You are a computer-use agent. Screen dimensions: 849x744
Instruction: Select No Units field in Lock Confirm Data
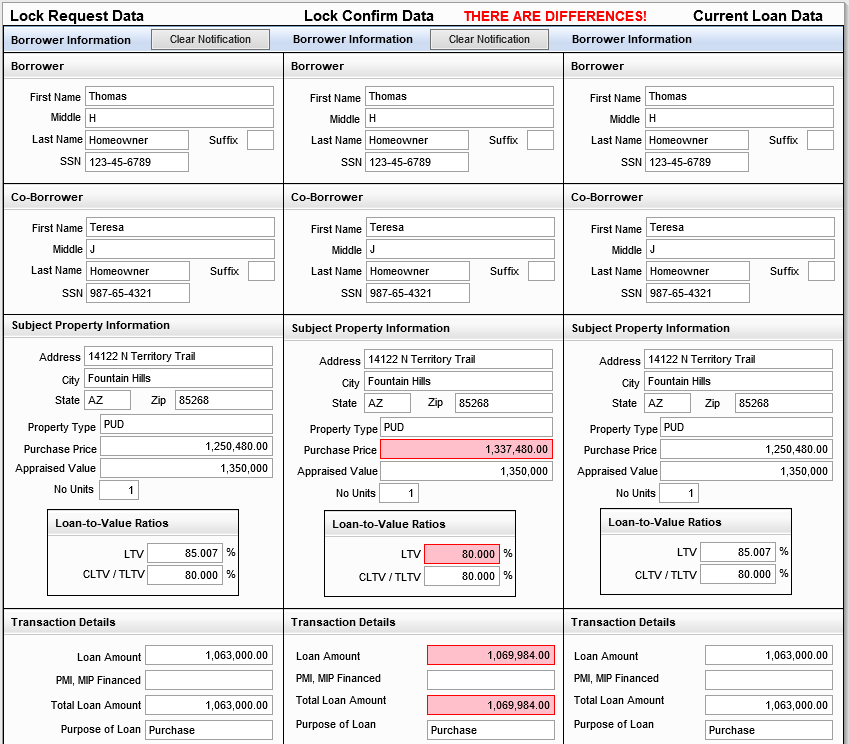click(x=399, y=493)
